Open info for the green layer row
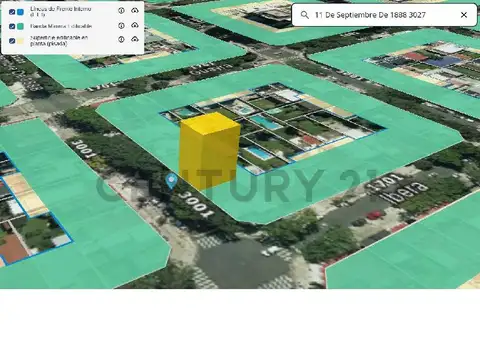The width and height of the screenshot is (480, 360). (121, 25)
